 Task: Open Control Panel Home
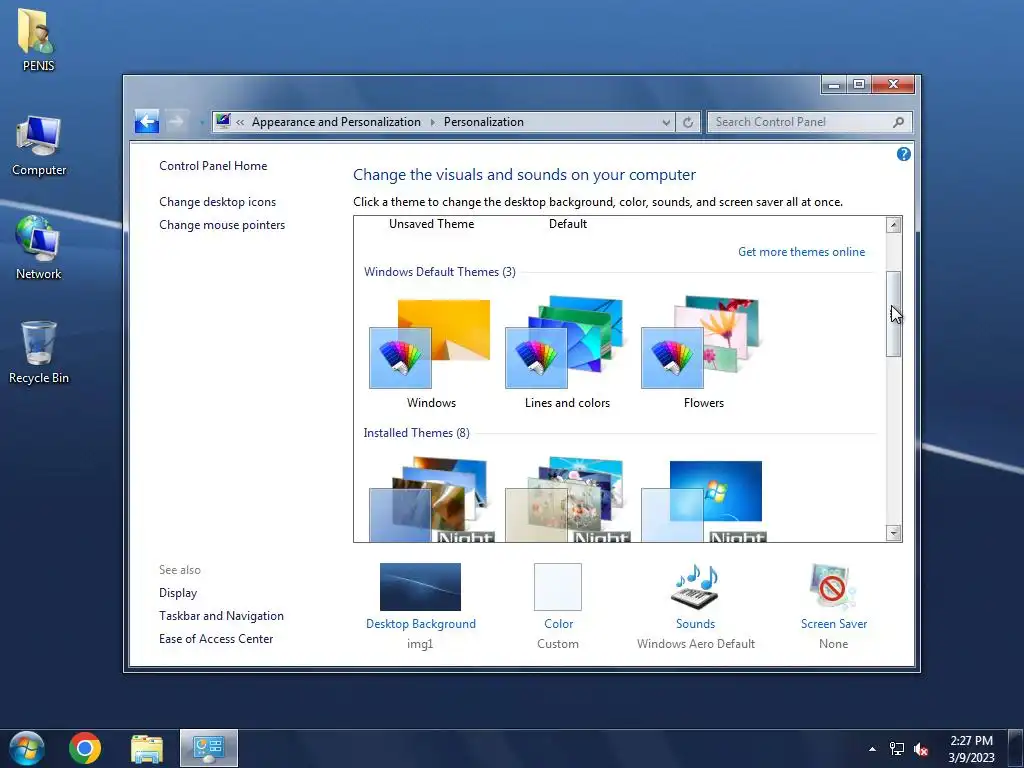[213, 166]
